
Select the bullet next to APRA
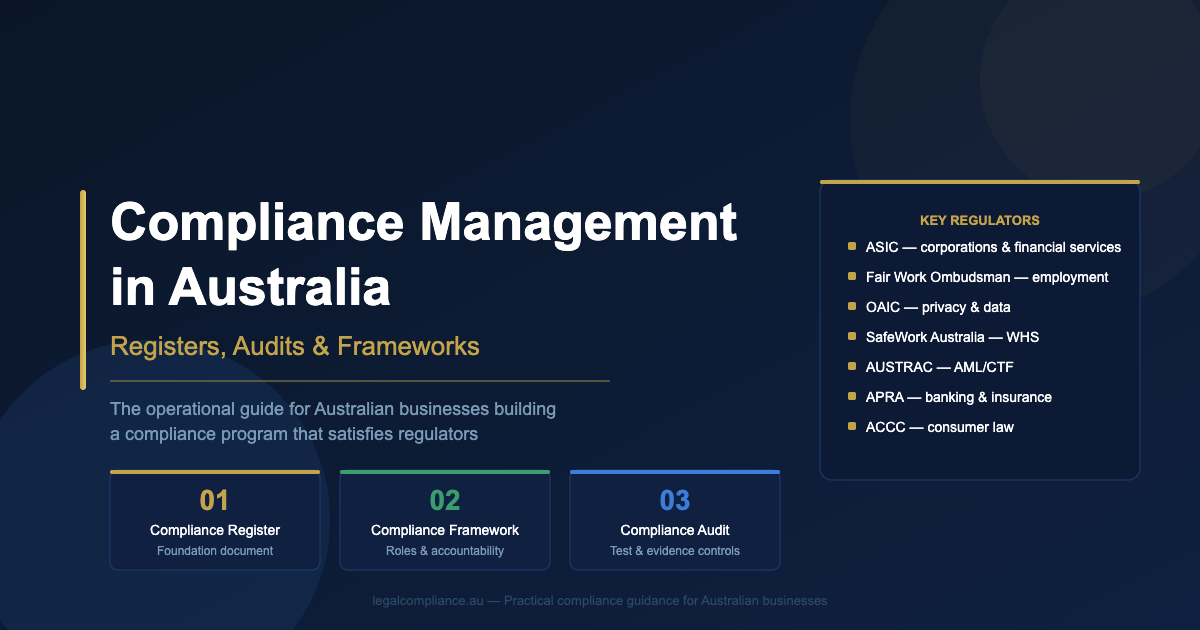tap(851, 397)
